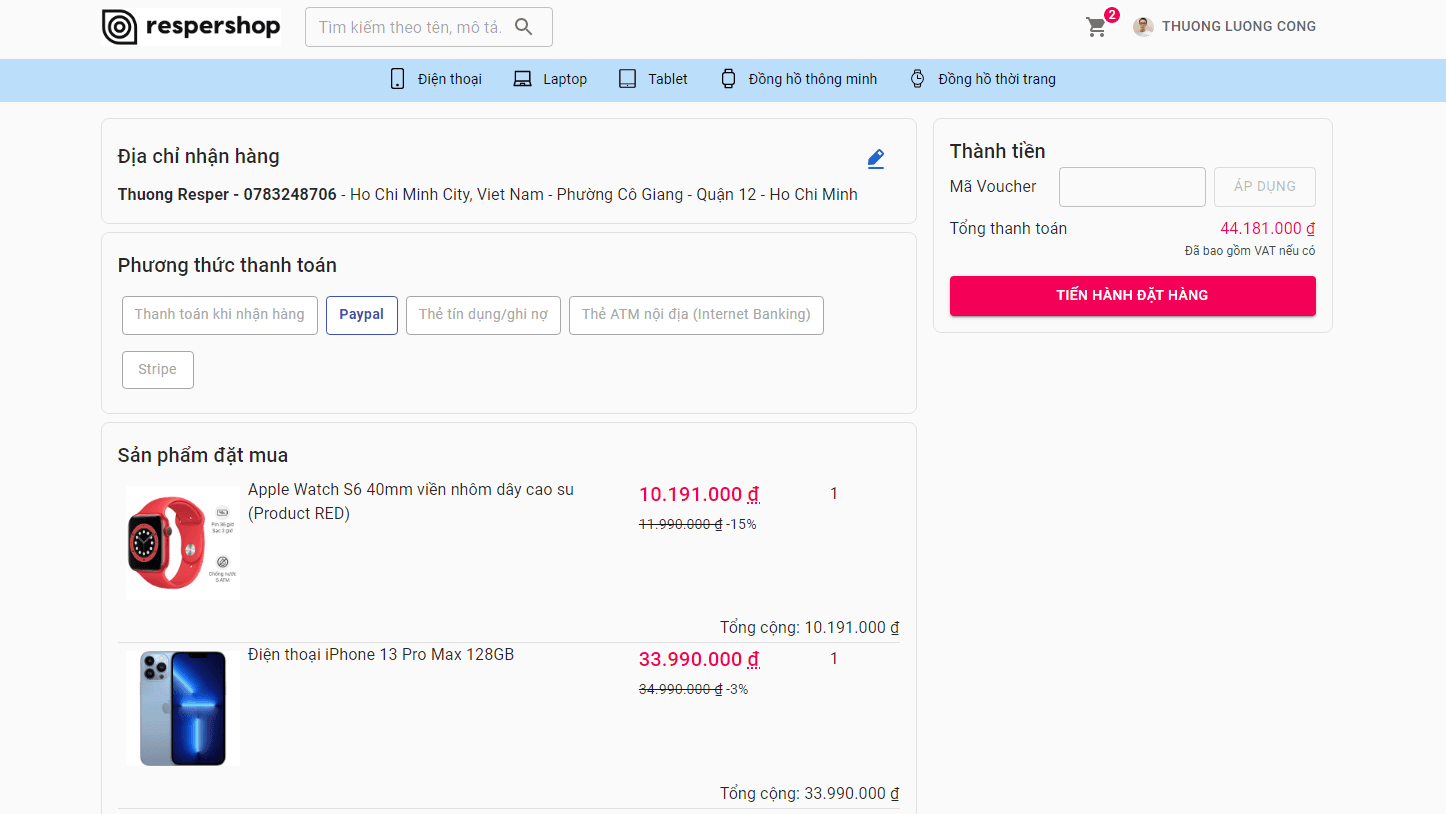Choose Thẻ tín dụng/ghi nợ payment
Viewport: 1446px width, 814px height.
click(x=483, y=315)
